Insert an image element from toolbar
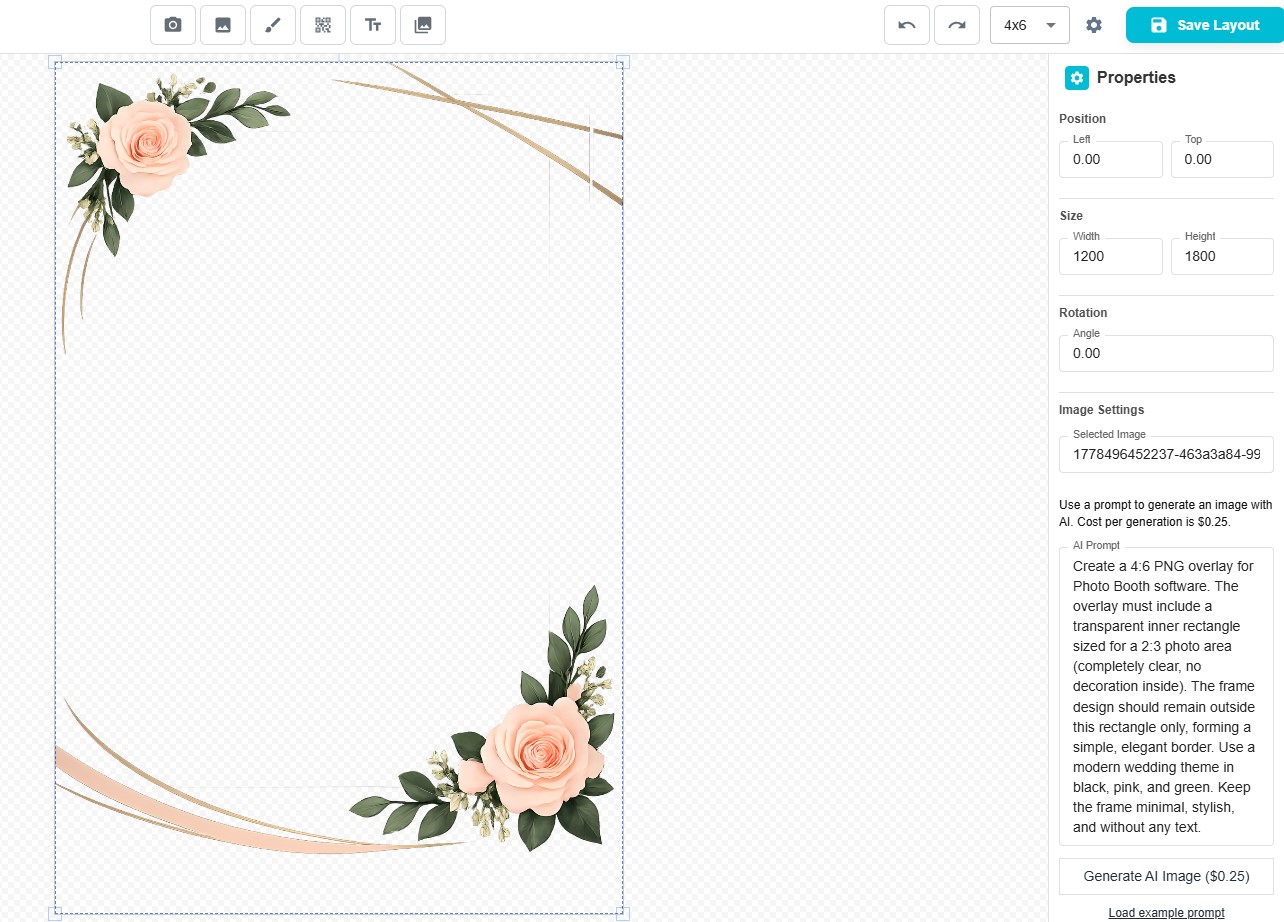Screen dimensions: 1284x922 (223, 25)
